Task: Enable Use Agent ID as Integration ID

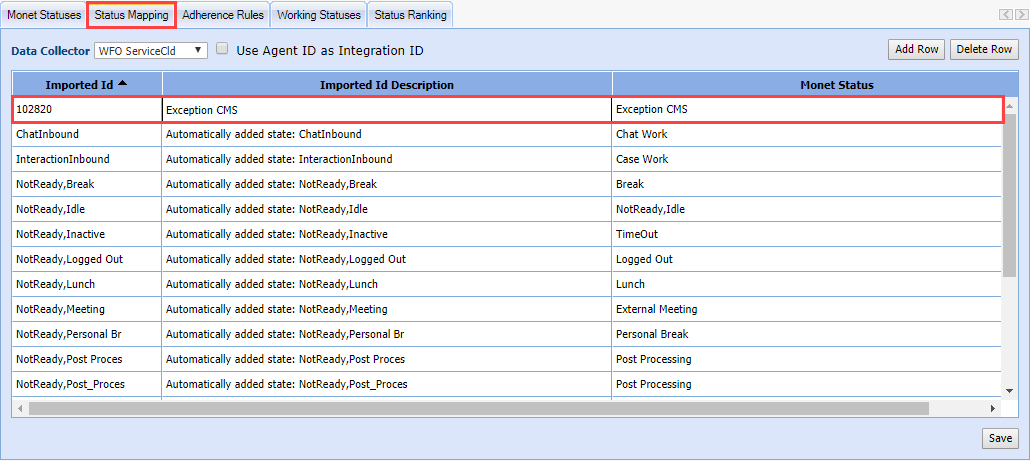Action: tap(222, 49)
